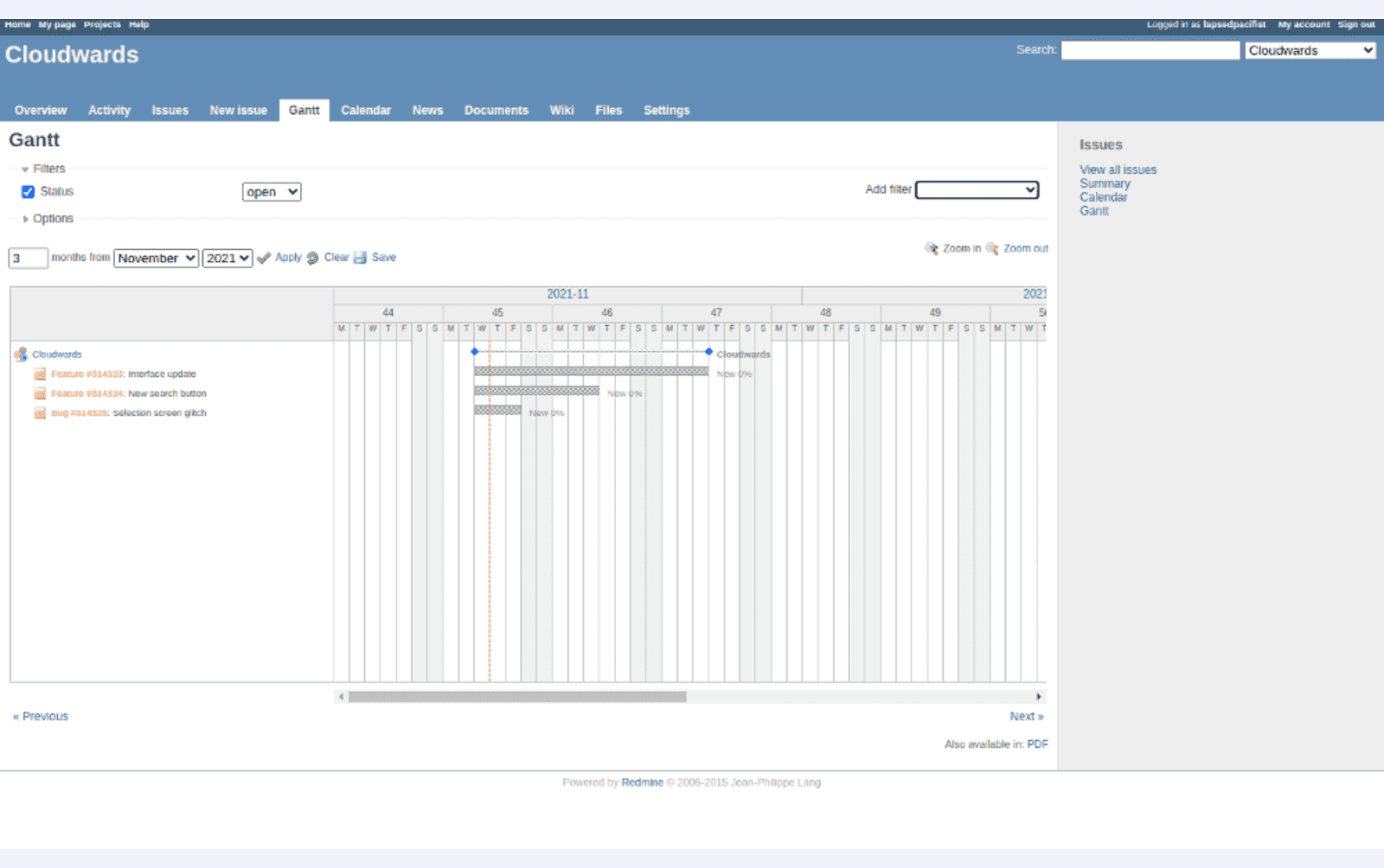Uncheck the Status filter checkbox
The image size is (1384, 868).
(29, 191)
